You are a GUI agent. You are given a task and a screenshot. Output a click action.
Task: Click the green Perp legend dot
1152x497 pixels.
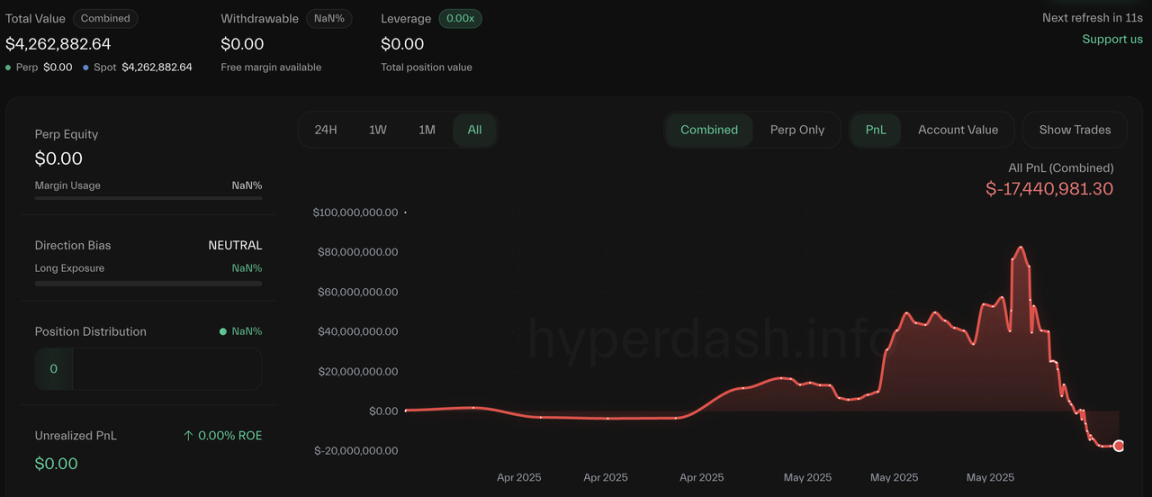[8, 67]
